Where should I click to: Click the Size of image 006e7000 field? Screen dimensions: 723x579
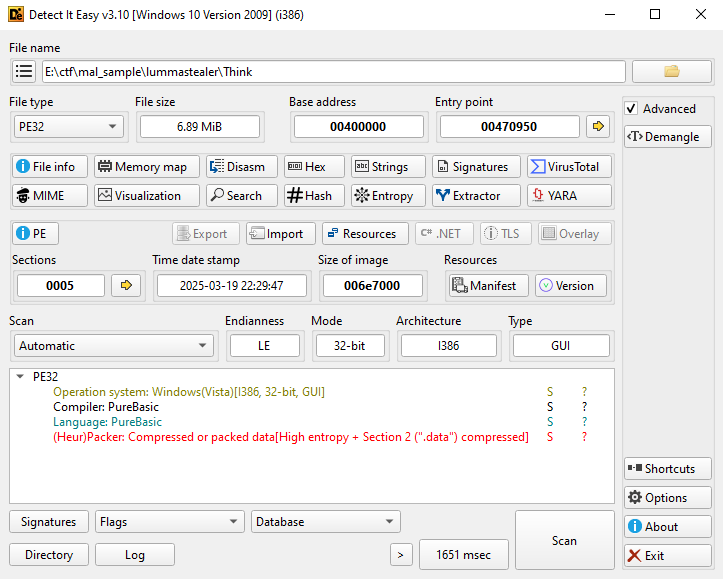tap(372, 285)
